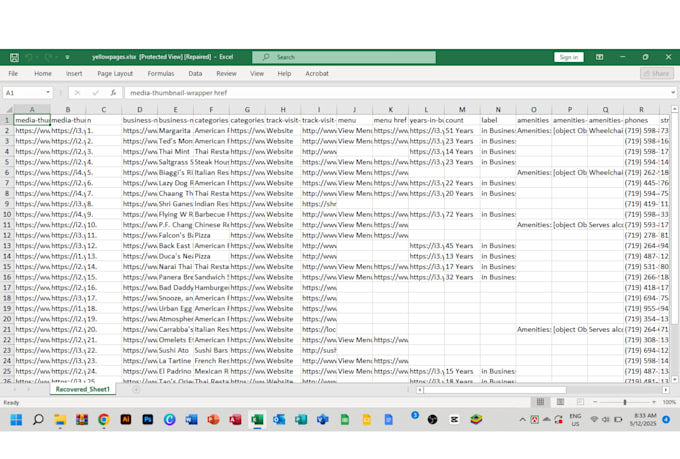680x459 pixels.
Task: Click cell '72 Years'
Action: point(462,214)
